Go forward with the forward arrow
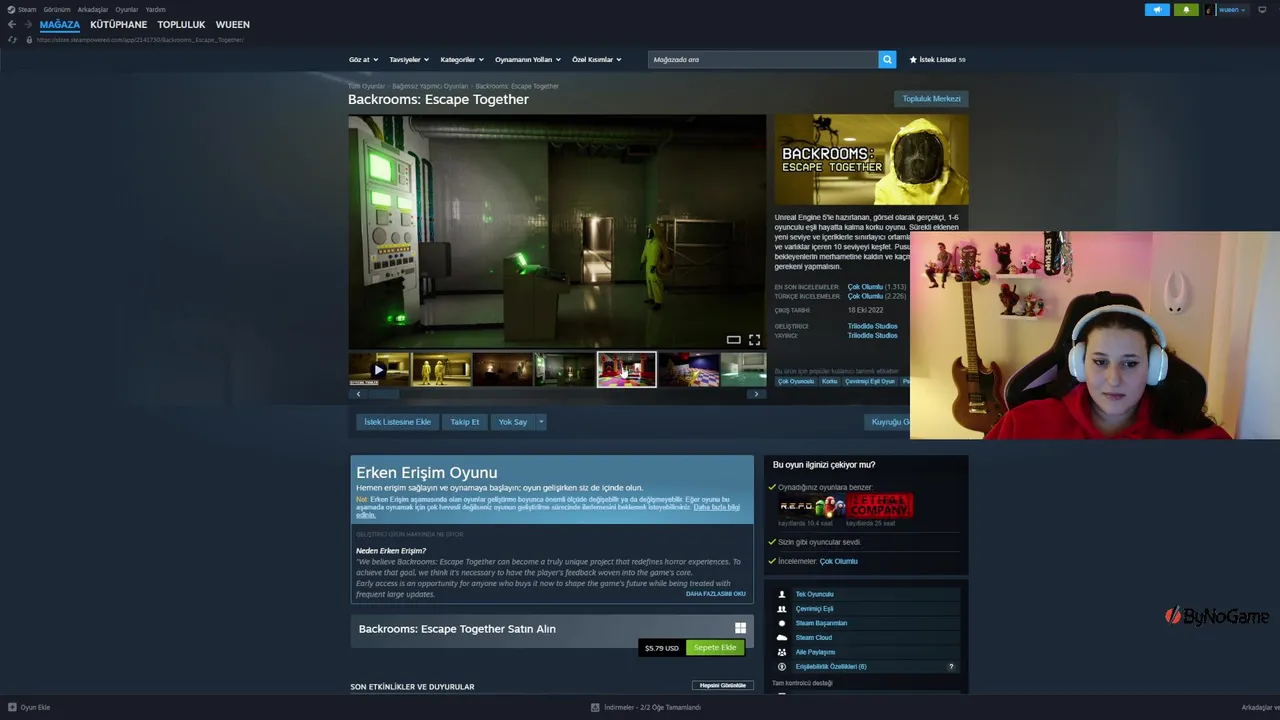1280x720 pixels. (28, 24)
